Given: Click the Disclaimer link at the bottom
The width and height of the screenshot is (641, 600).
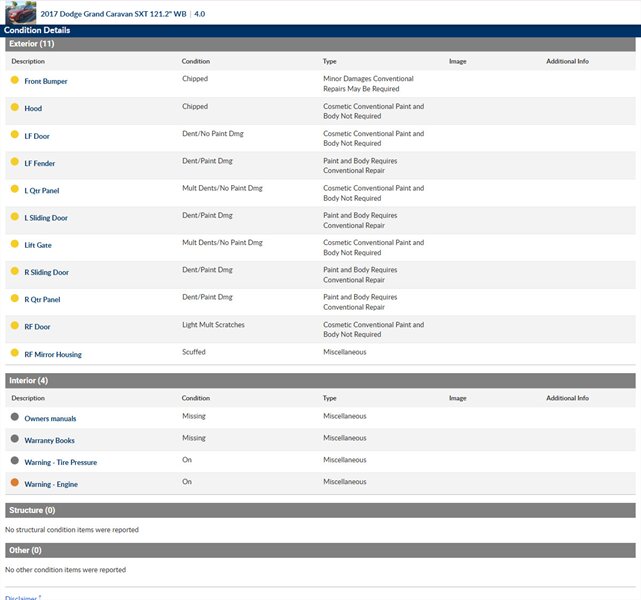Looking at the screenshot, I should click(21, 597).
